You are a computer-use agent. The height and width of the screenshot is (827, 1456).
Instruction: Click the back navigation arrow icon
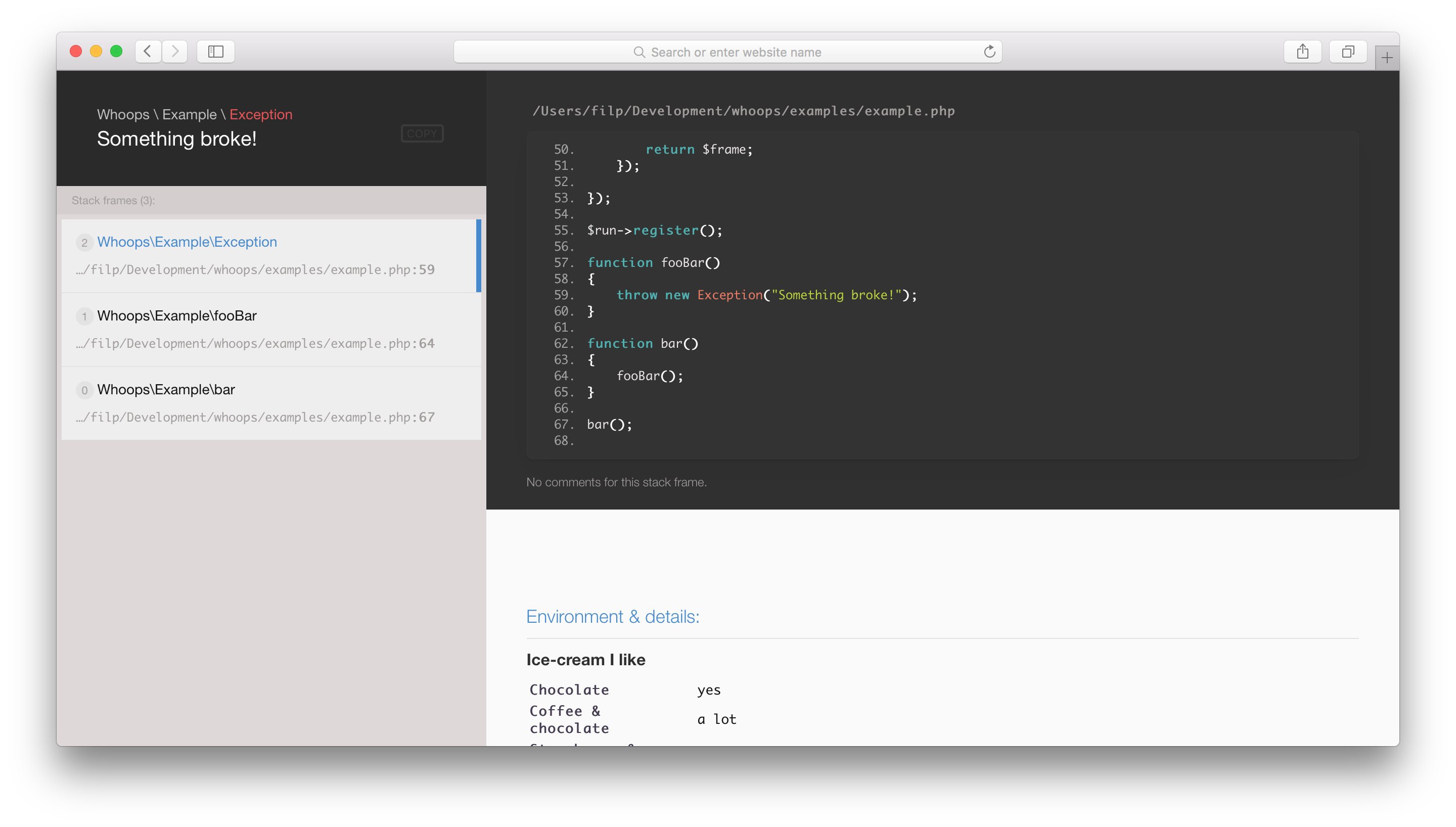[x=148, y=51]
